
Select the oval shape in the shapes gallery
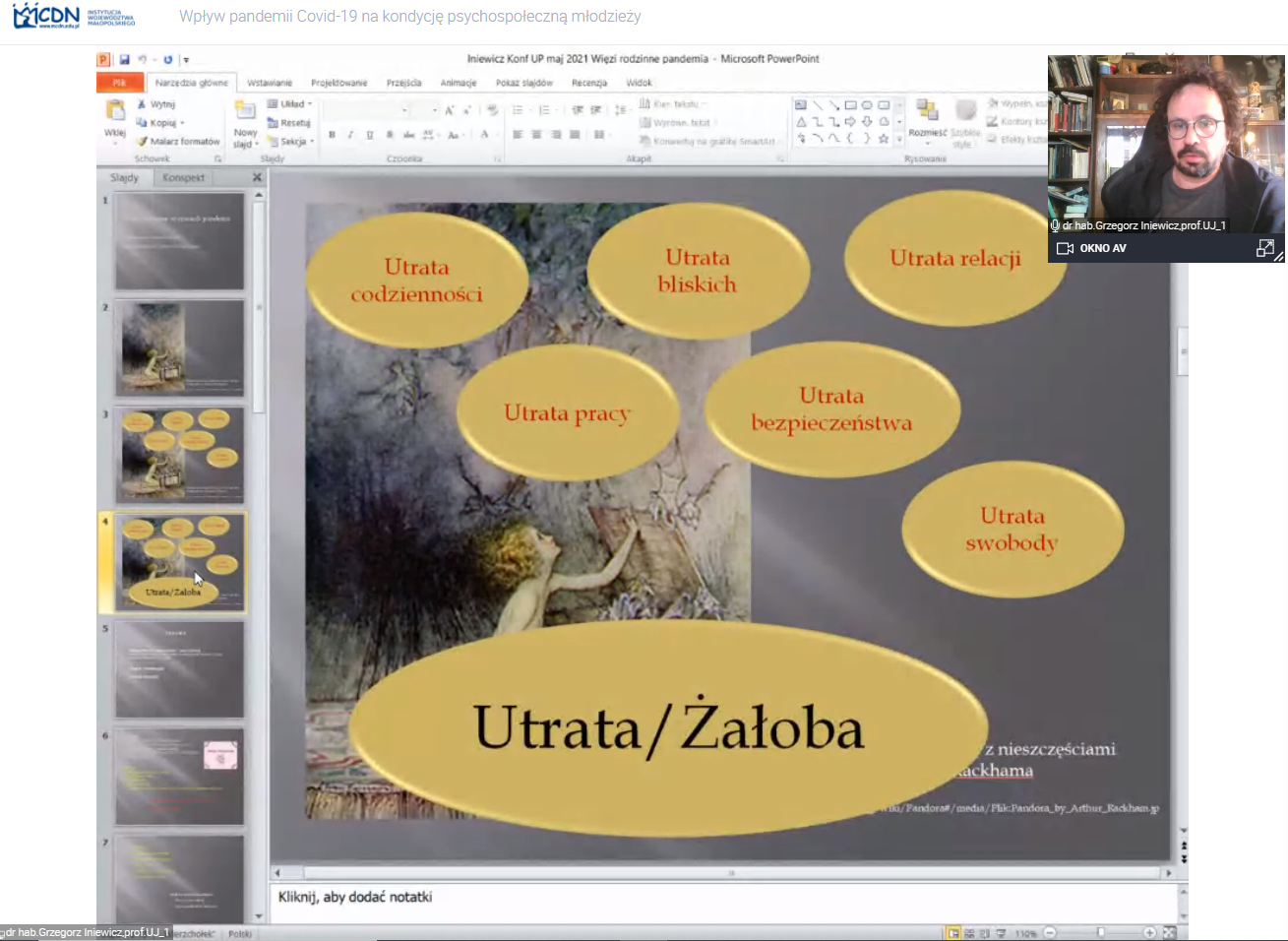tap(867, 105)
